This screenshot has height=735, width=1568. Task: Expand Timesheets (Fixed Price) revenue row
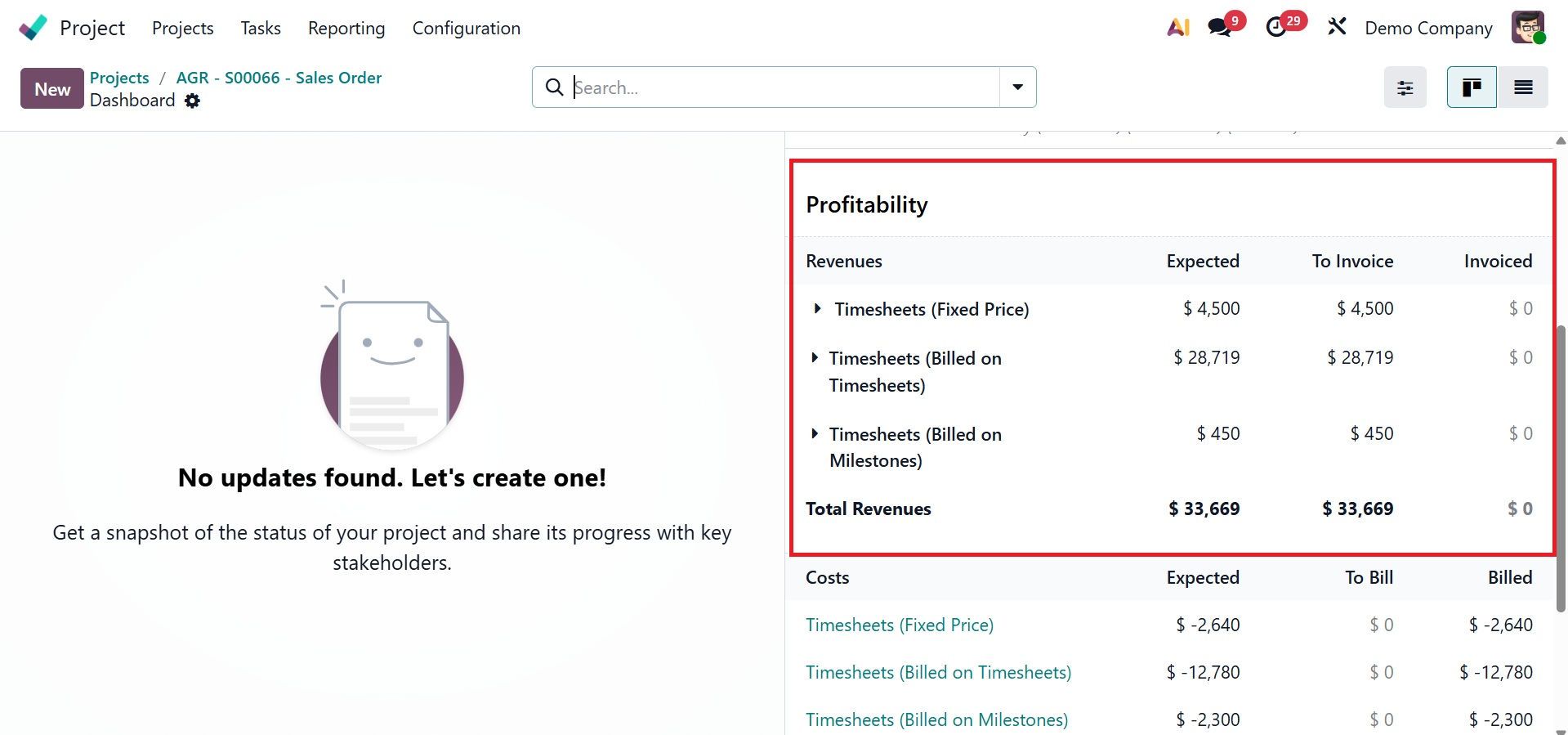click(817, 309)
